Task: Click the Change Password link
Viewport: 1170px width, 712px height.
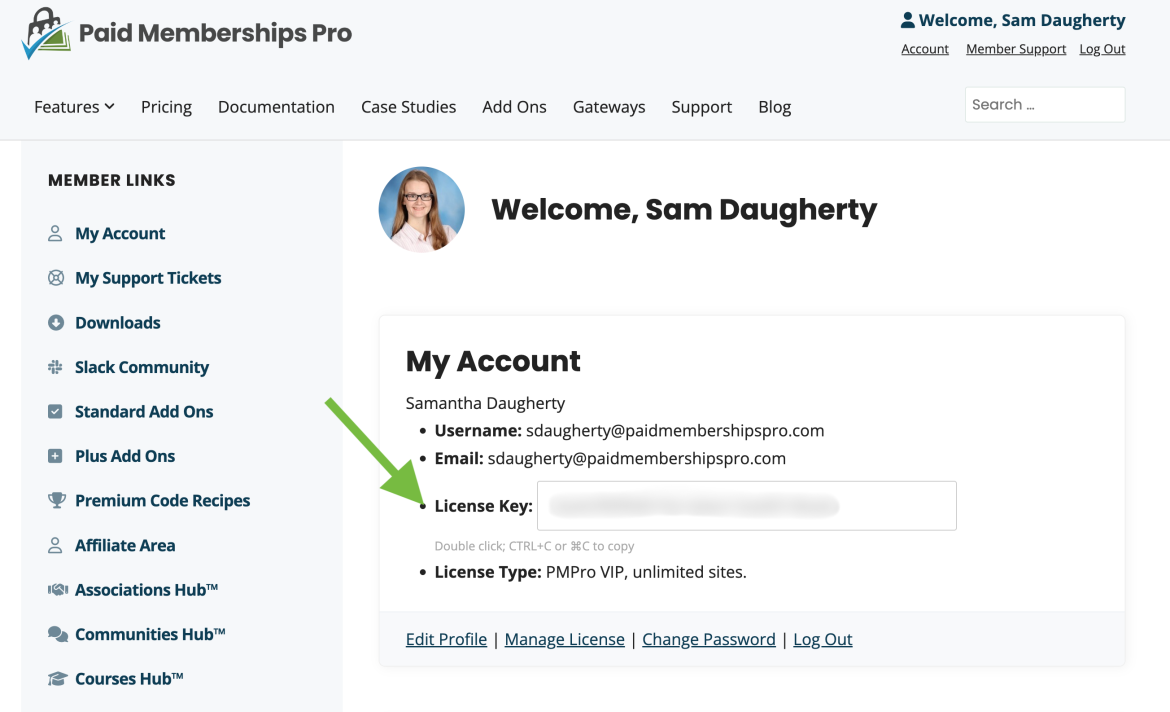Action: click(x=708, y=638)
